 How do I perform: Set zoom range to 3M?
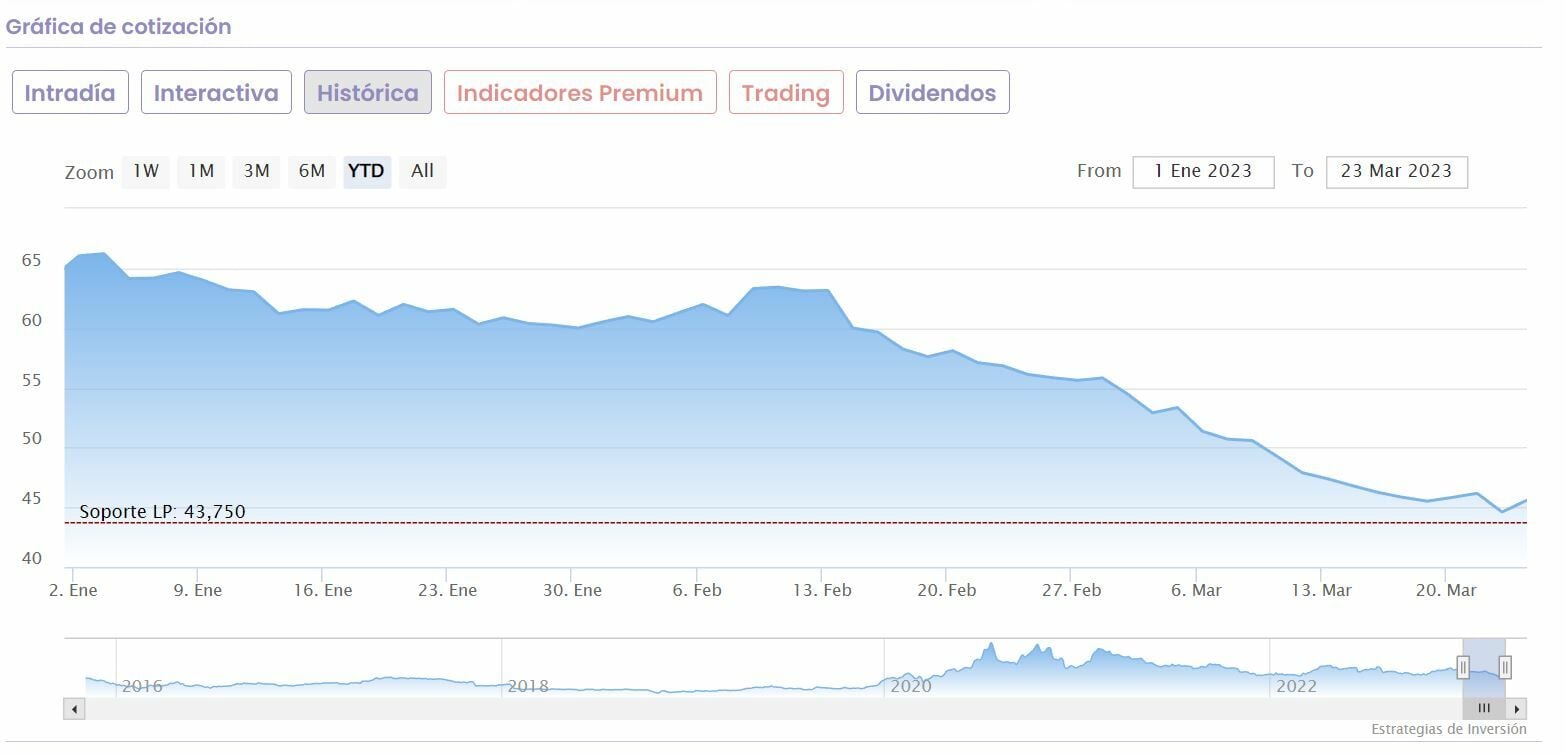click(257, 171)
